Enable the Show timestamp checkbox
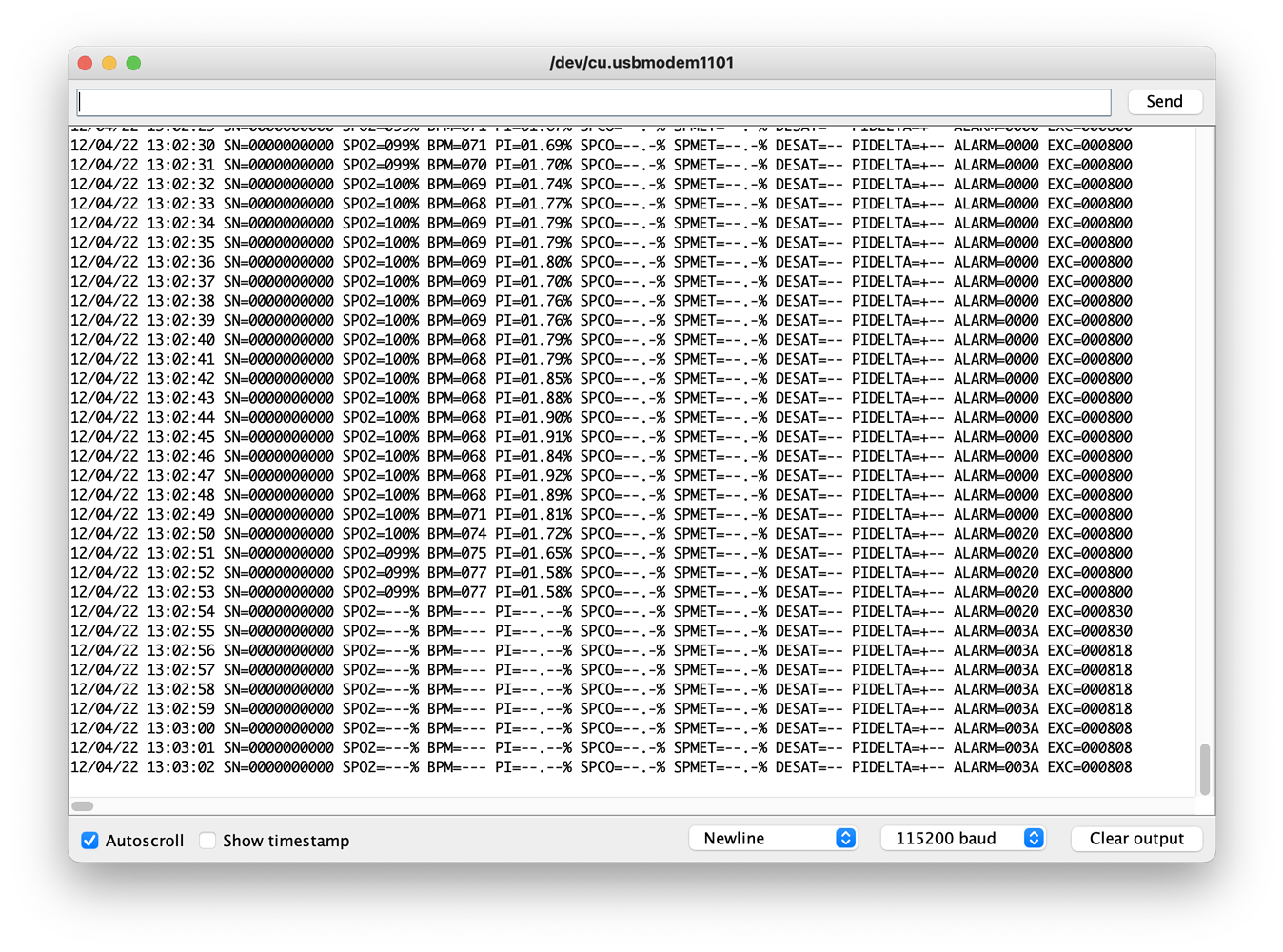Image resolution: width=1283 pixels, height=952 pixels. [207, 841]
